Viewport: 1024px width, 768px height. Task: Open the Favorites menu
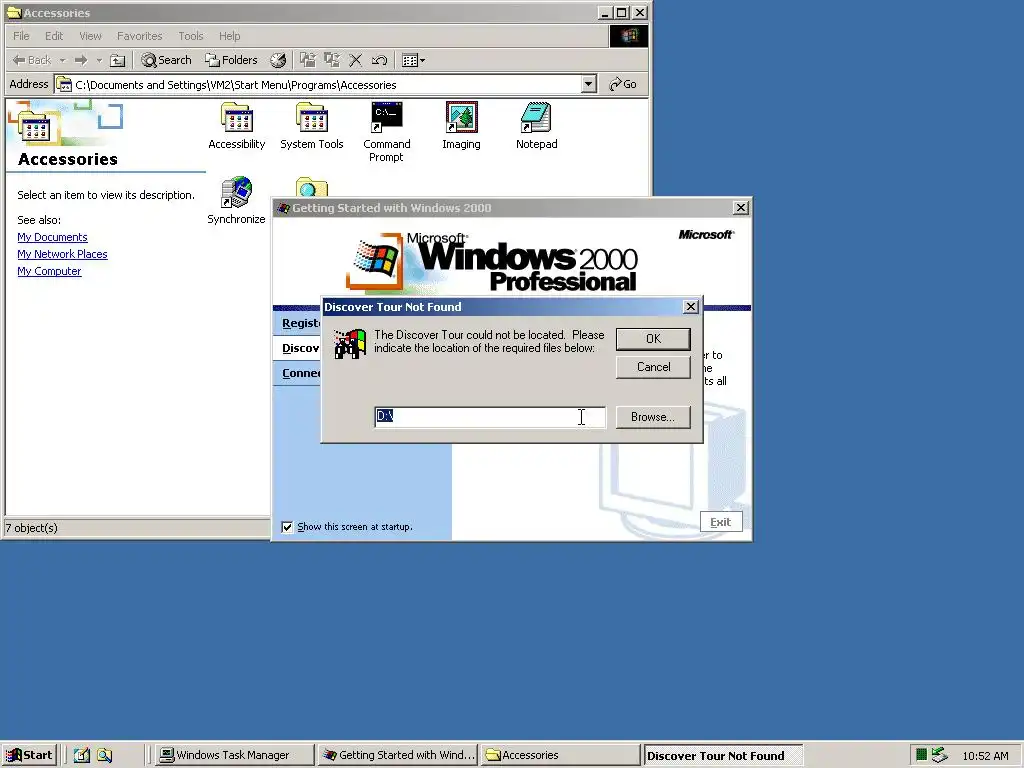click(140, 36)
